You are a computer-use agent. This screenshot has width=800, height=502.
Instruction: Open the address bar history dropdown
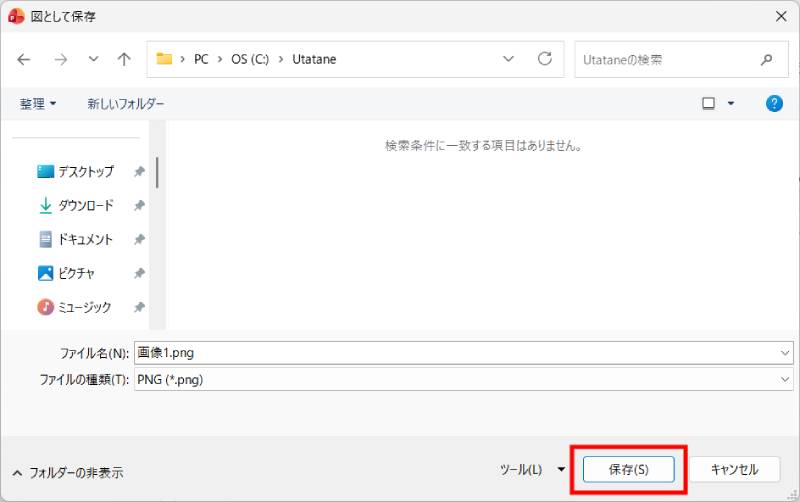[x=508, y=59]
